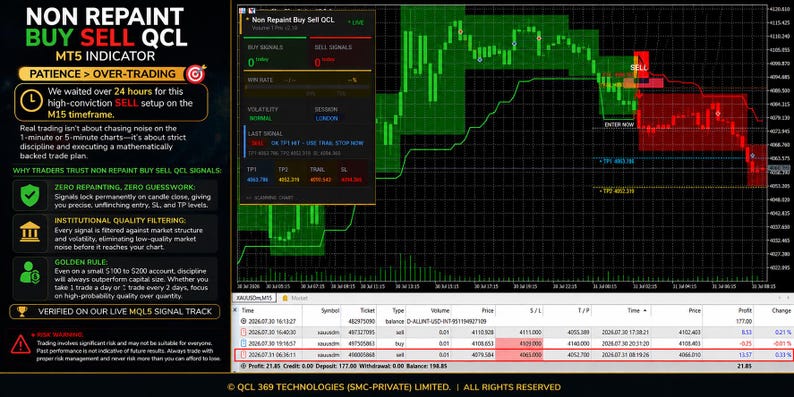Click the Type column header
The width and height of the screenshot is (794, 397).
point(399,310)
